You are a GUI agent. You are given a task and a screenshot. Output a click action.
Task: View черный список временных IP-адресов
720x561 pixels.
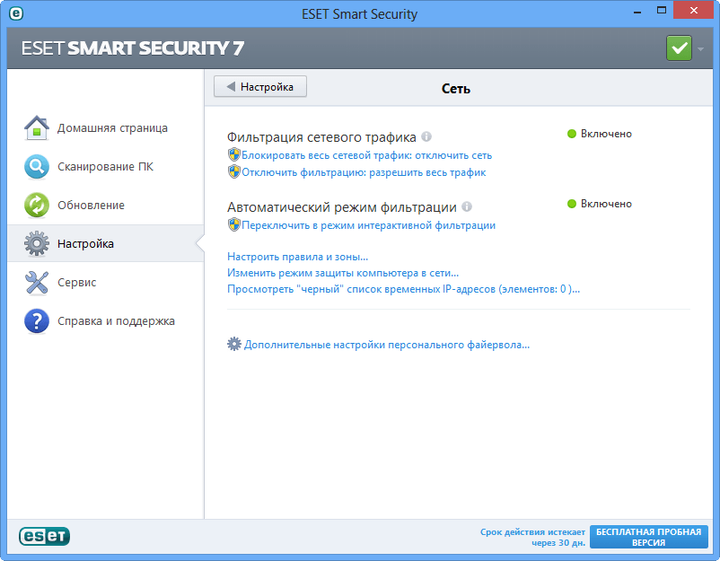coord(404,289)
